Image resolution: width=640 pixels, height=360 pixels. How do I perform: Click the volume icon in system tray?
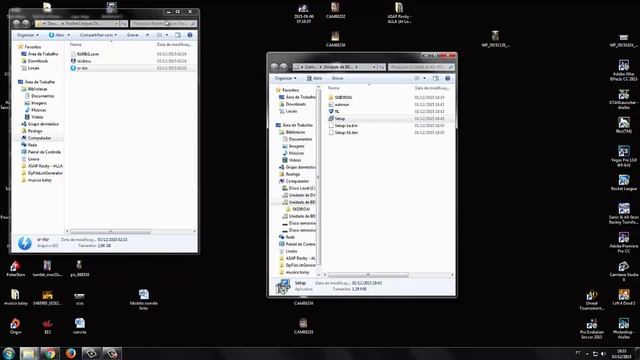pyautogui.click(x=603, y=353)
